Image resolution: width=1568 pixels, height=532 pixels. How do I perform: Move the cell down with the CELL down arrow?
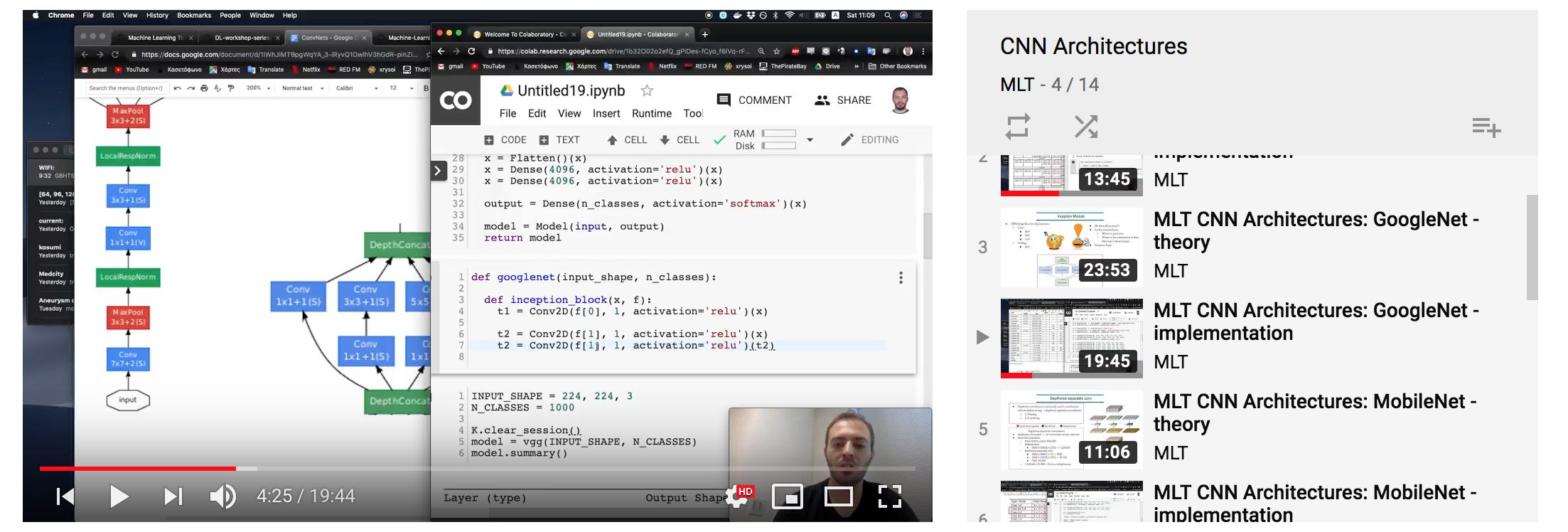(680, 140)
